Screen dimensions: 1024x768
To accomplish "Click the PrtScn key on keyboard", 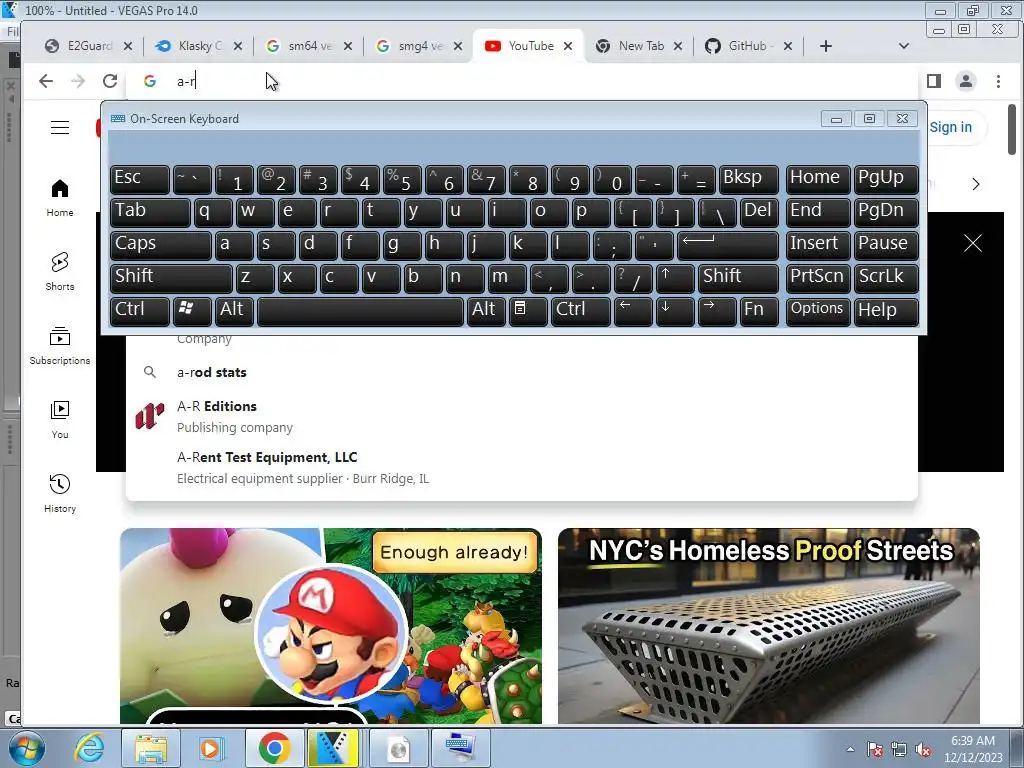I will click(x=818, y=278).
